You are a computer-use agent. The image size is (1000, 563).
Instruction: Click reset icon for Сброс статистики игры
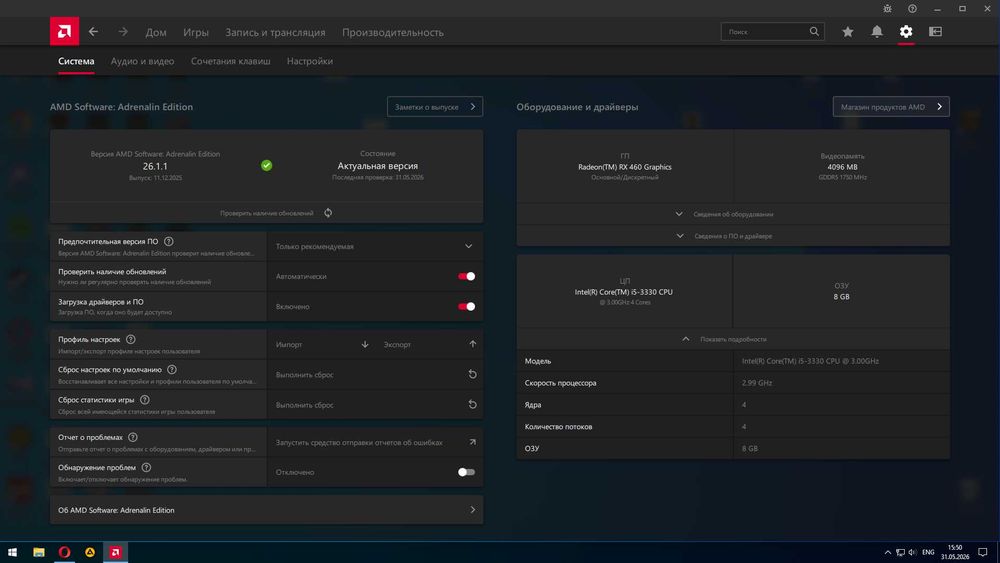(x=473, y=404)
